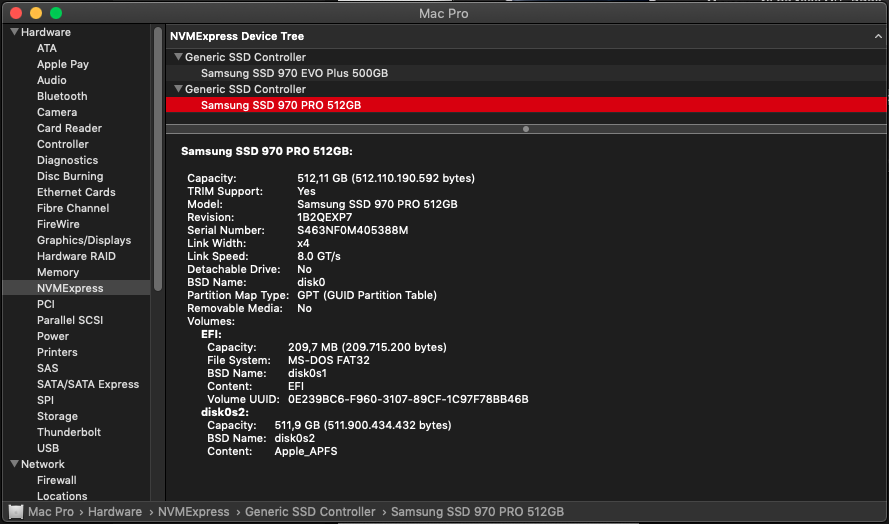Viewport: 889px width, 524px height.
Task: Collapse the Hardware section triangle
Action: [x=15, y=32]
